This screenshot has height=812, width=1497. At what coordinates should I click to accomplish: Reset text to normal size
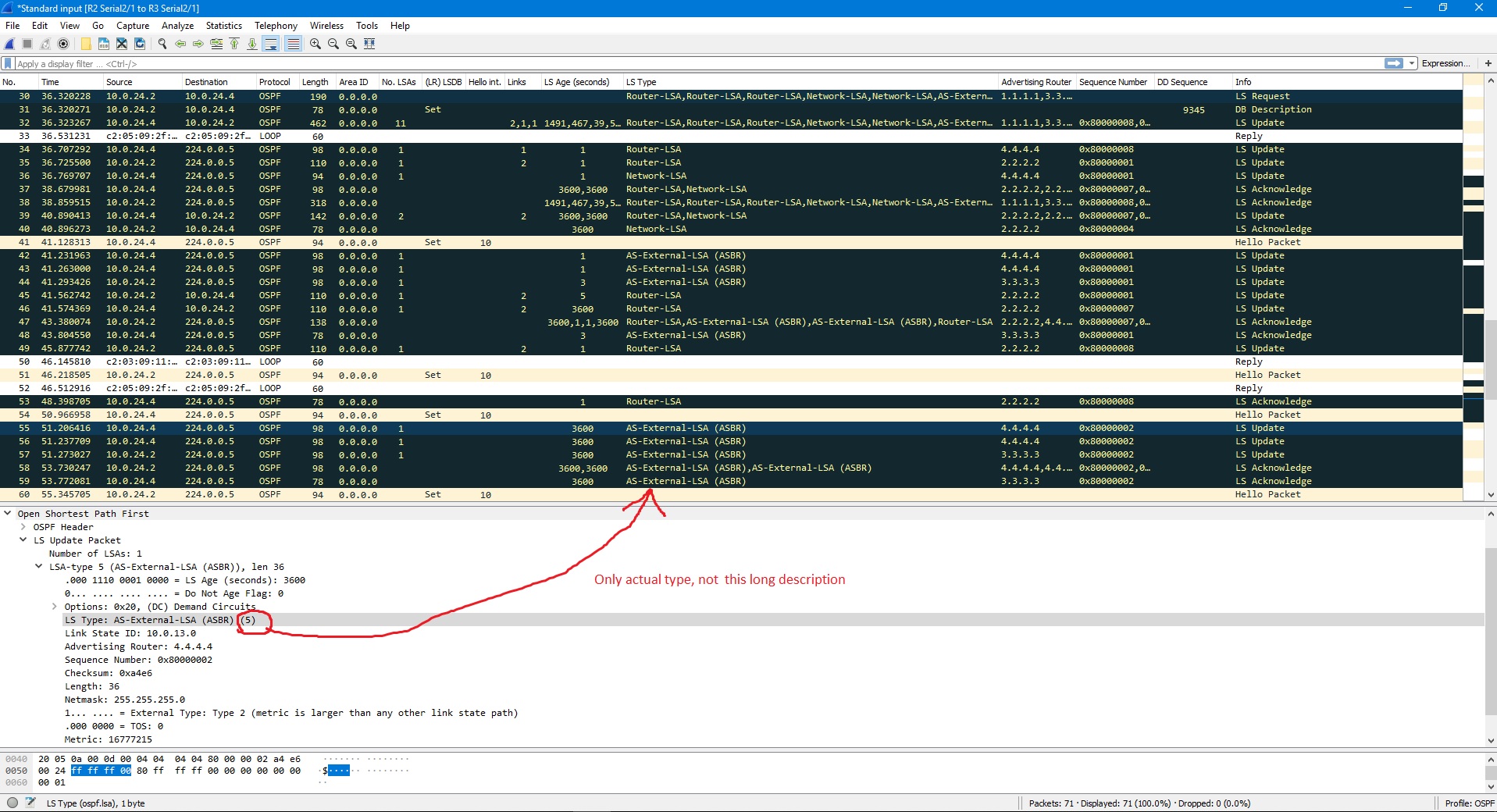[351, 44]
